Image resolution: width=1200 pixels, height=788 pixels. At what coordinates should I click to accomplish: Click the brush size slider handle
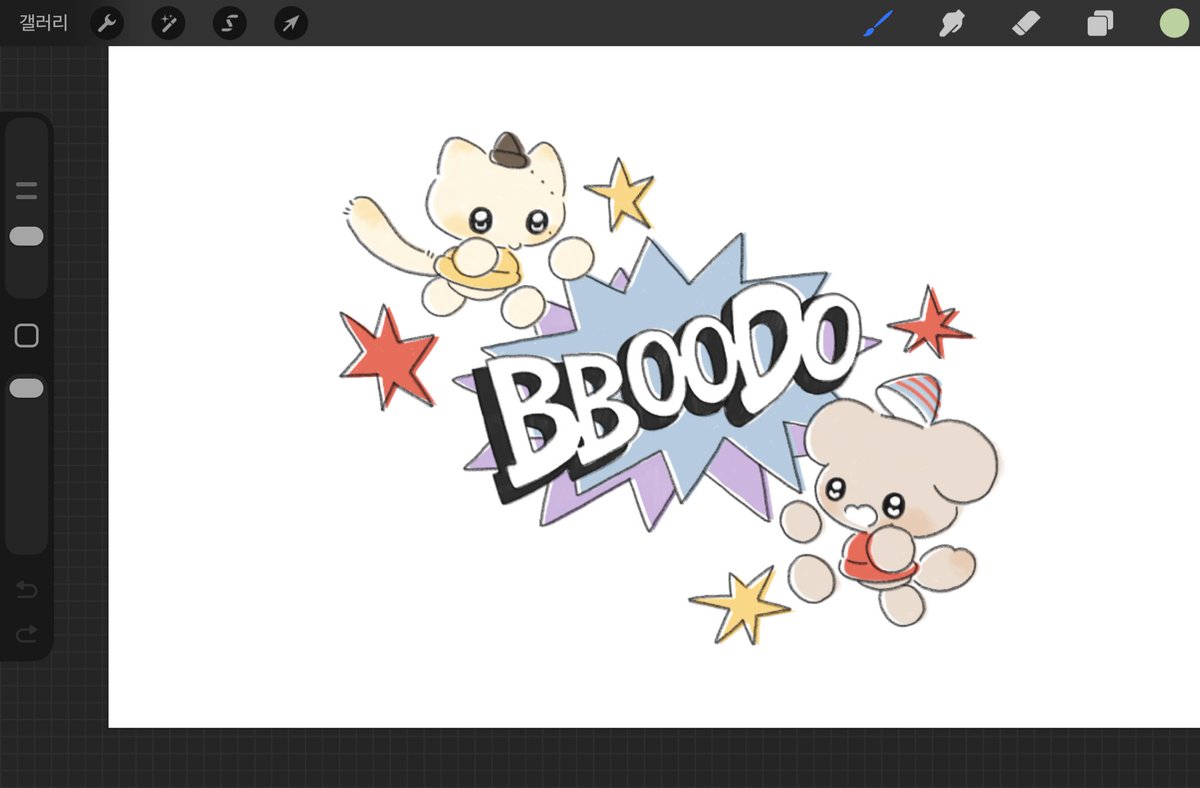point(26,236)
